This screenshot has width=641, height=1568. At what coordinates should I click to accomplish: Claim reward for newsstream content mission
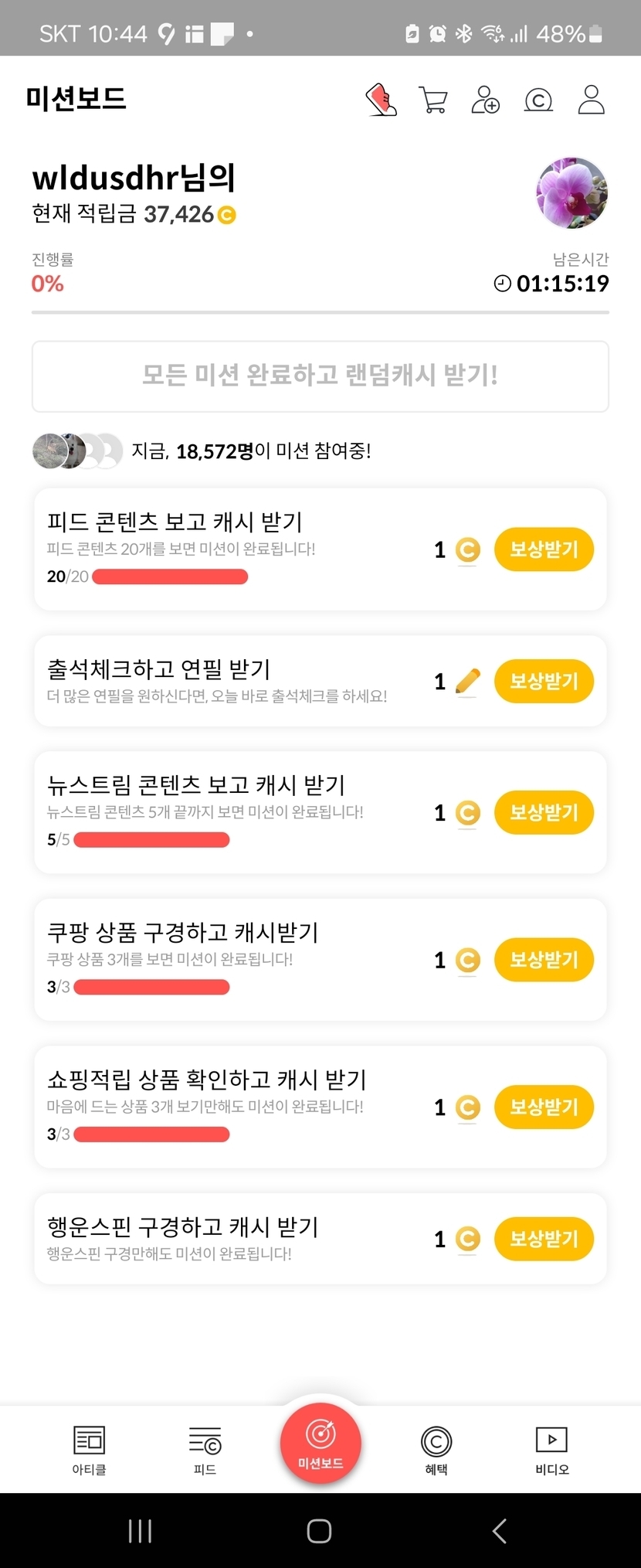click(x=544, y=812)
